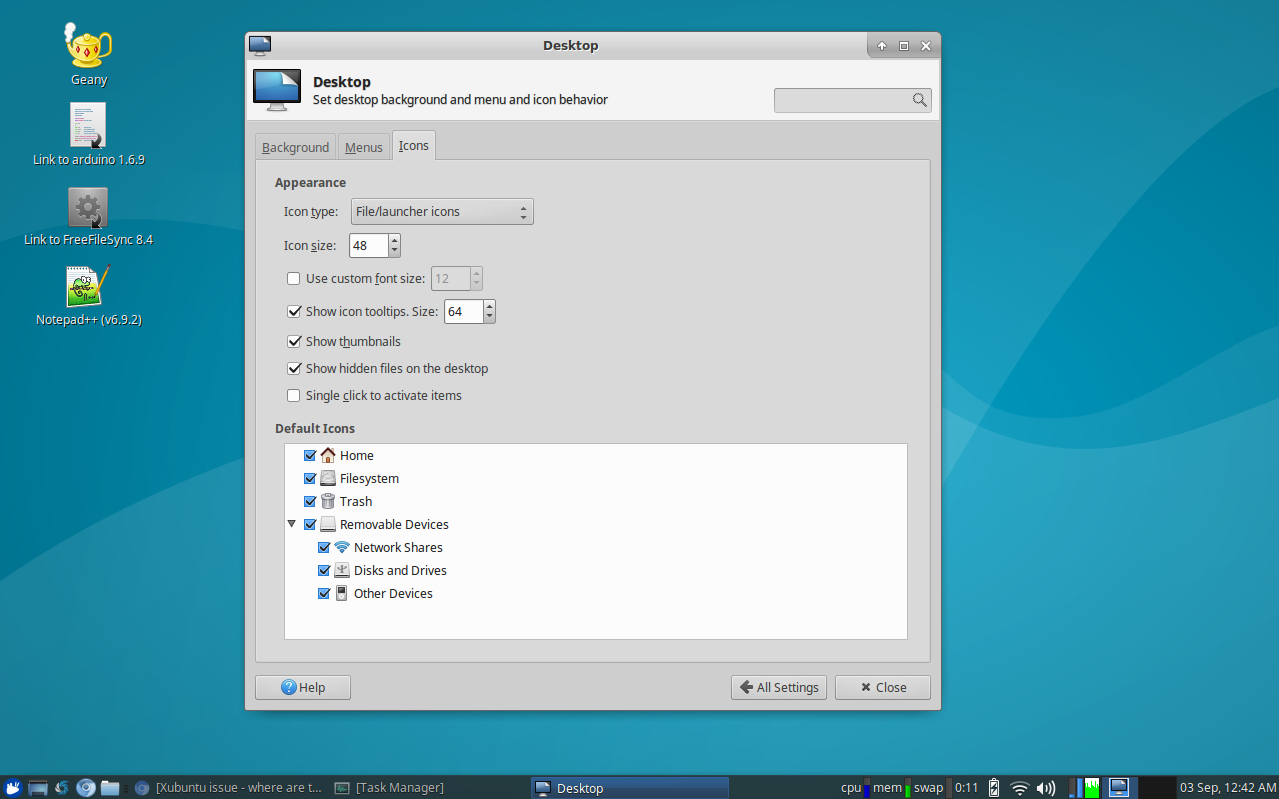Screen dimensions: 1279x799
Task: Switch to the Menus tab
Action: 363,146
